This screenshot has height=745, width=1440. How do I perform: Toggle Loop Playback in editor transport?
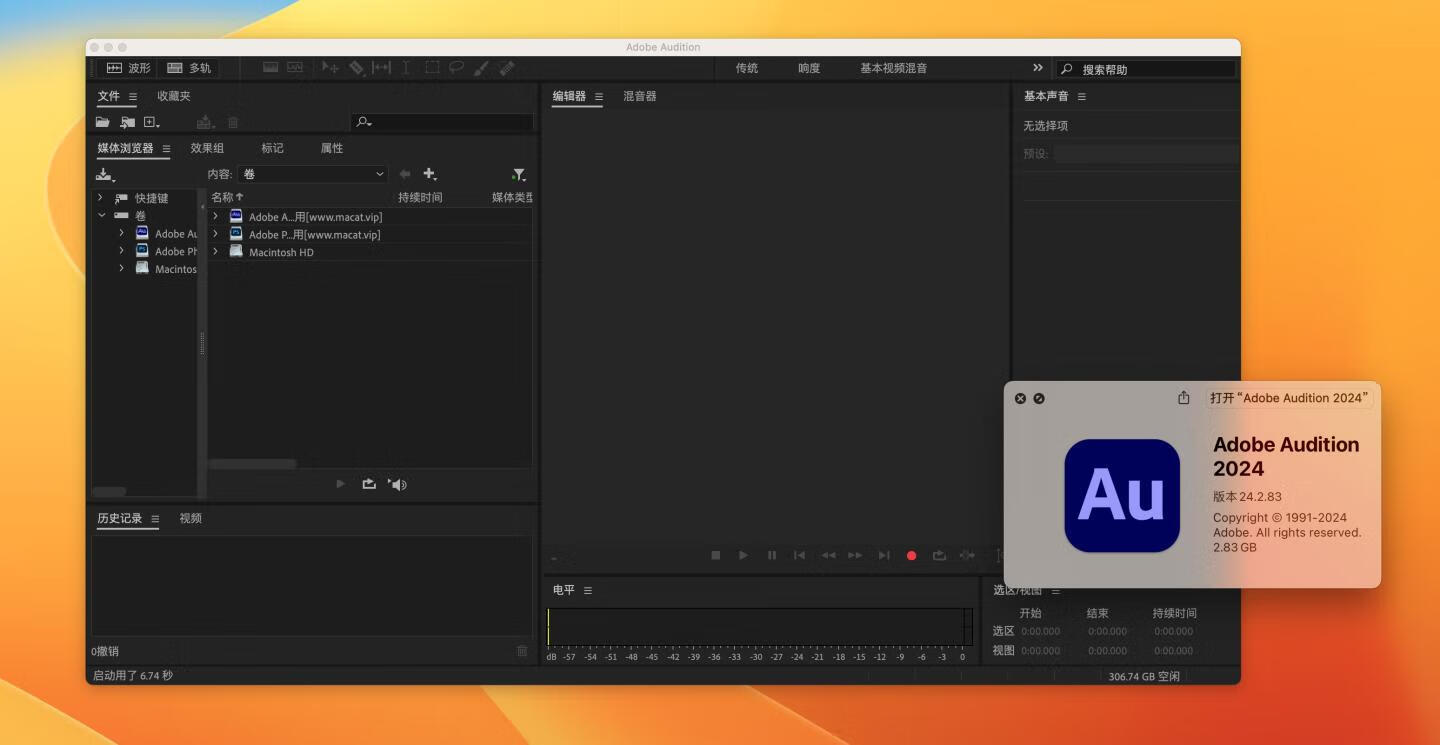pos(939,555)
